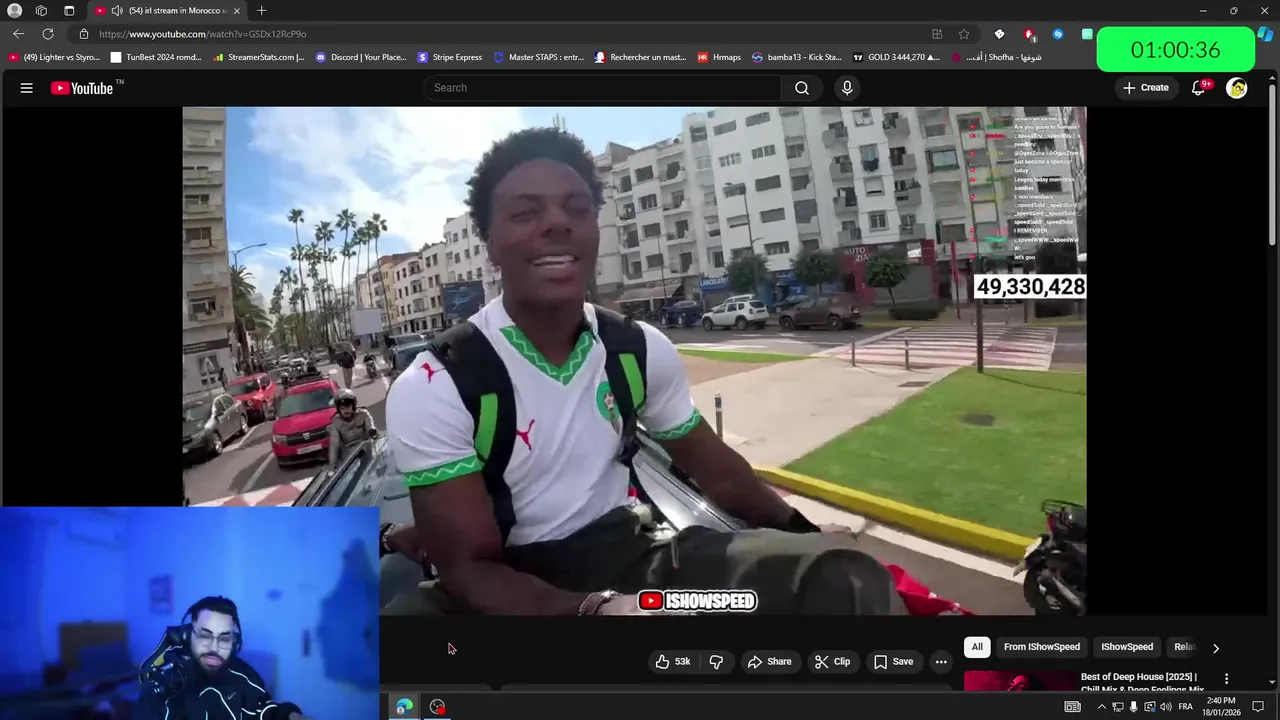
Task: View site information lock icon
Action: pos(84,34)
